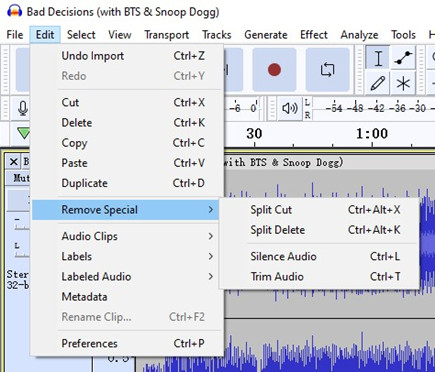
Task: Expand the Labels submenu
Action: tap(126, 256)
